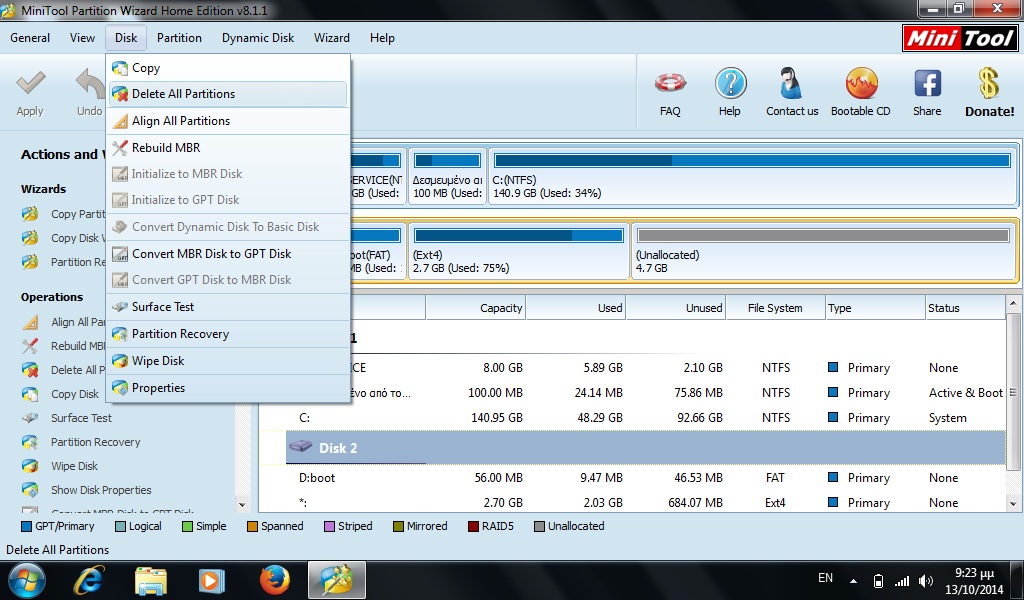This screenshot has width=1024, height=600.
Task: Open the Windows Start button
Action: click(x=27, y=580)
